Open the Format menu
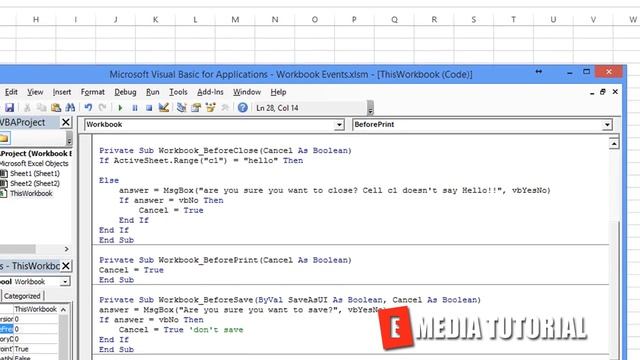 click(93, 92)
